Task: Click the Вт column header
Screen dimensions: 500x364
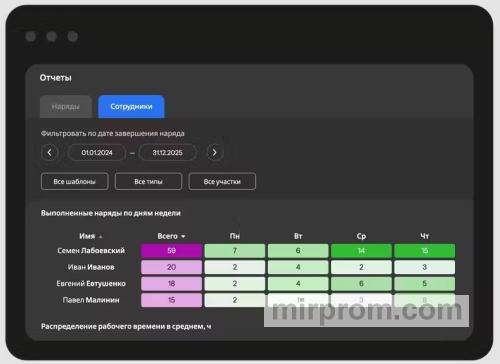Action: click(298, 236)
